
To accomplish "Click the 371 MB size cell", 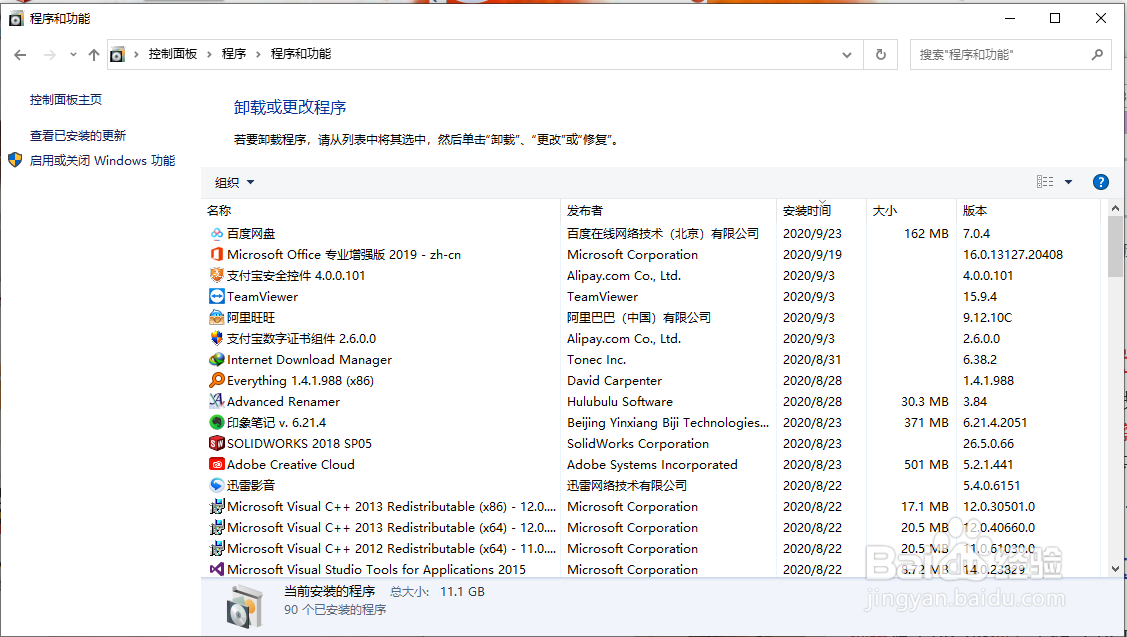I will point(926,422).
